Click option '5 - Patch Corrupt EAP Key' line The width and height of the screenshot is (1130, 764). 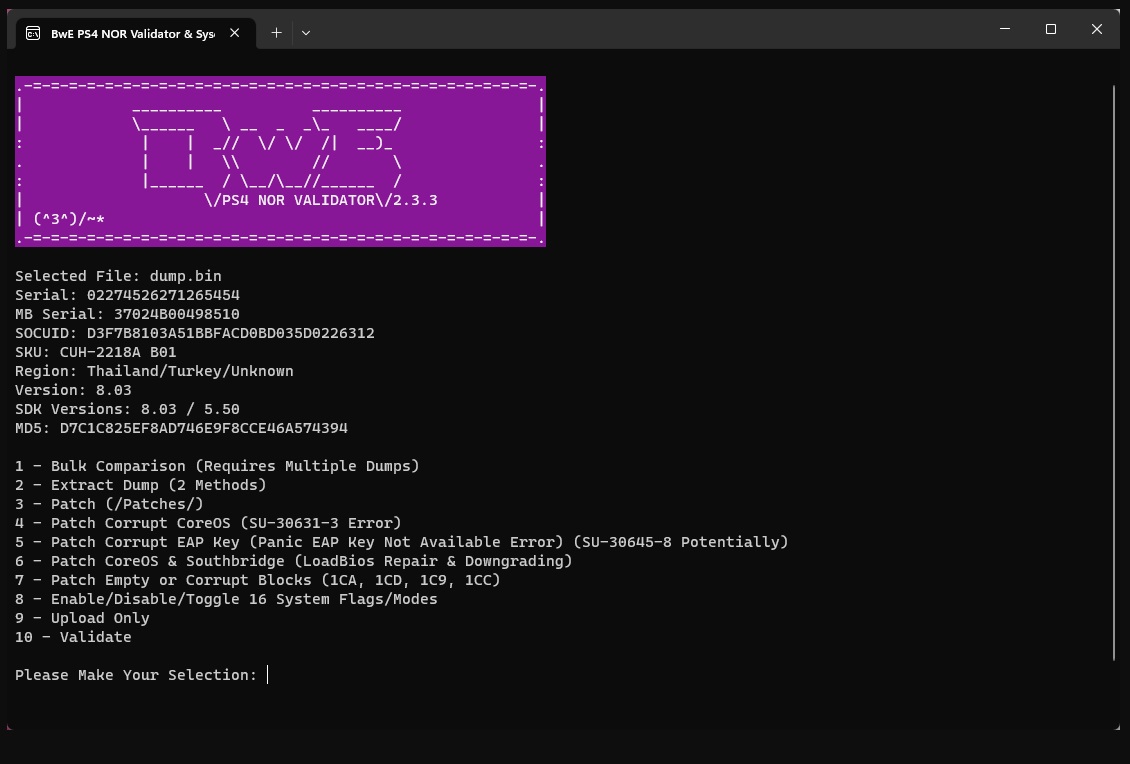click(x=402, y=542)
